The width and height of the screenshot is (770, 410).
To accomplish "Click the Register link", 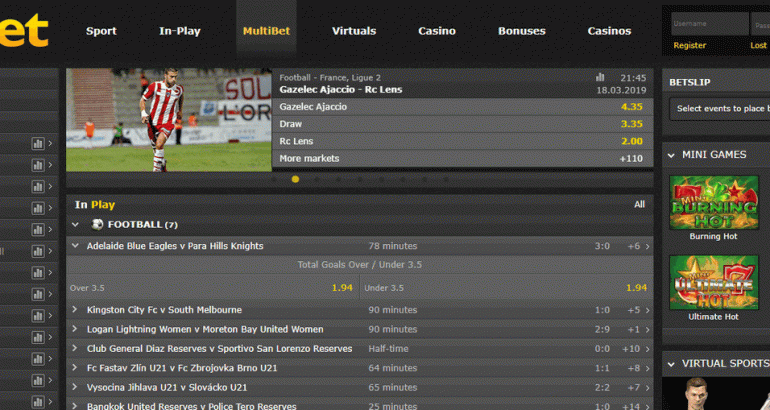I will tap(689, 46).
